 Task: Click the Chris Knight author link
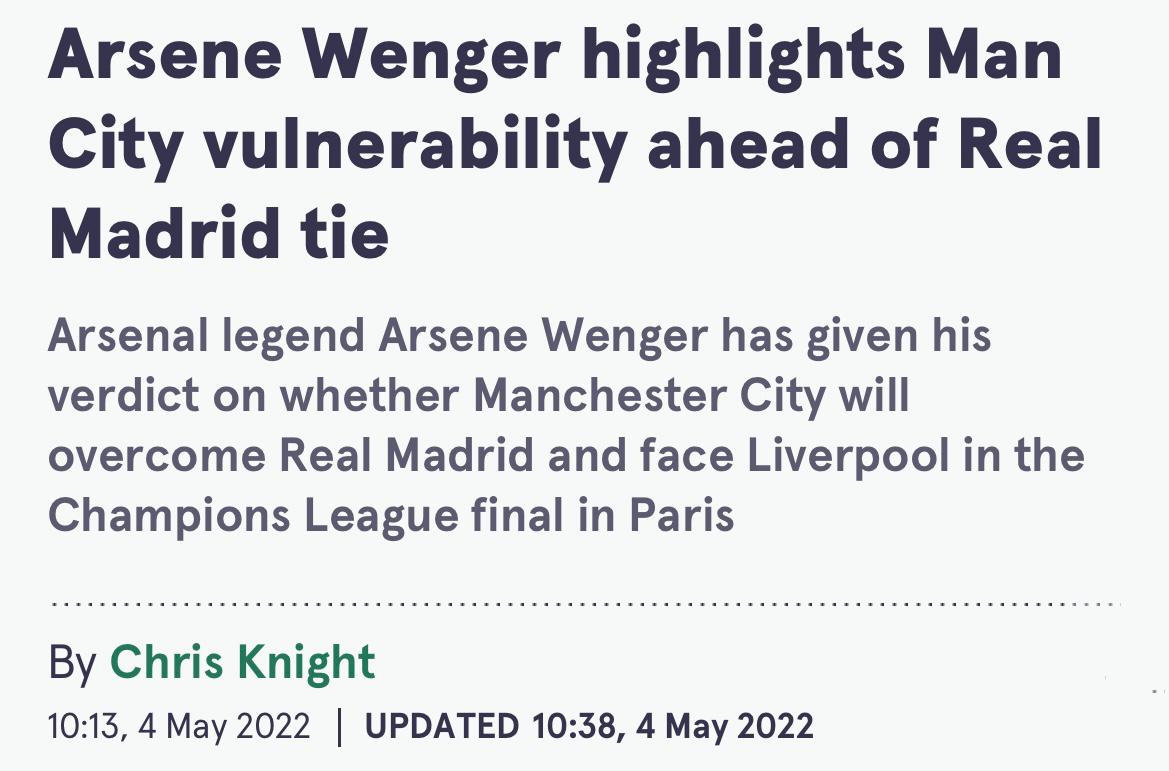(x=242, y=662)
